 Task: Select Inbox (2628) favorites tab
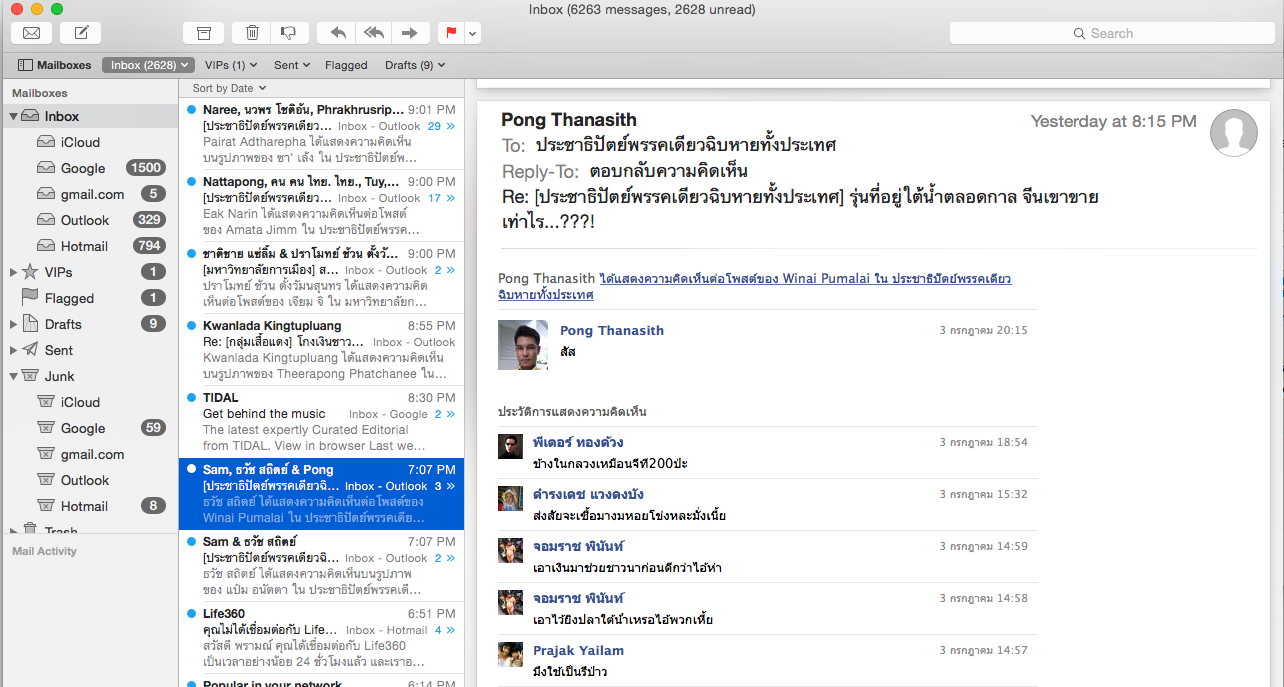pos(148,65)
